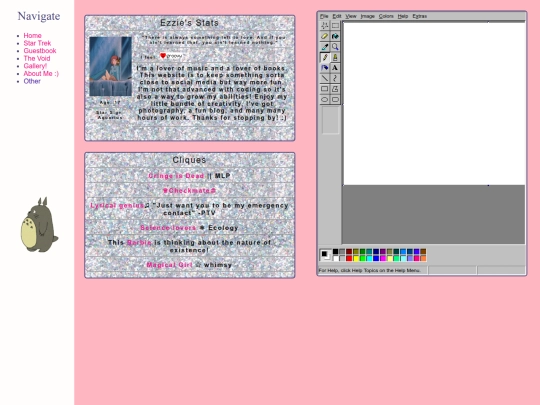
Task: Pick the magenta palette swatch
Action: tap(383, 258)
